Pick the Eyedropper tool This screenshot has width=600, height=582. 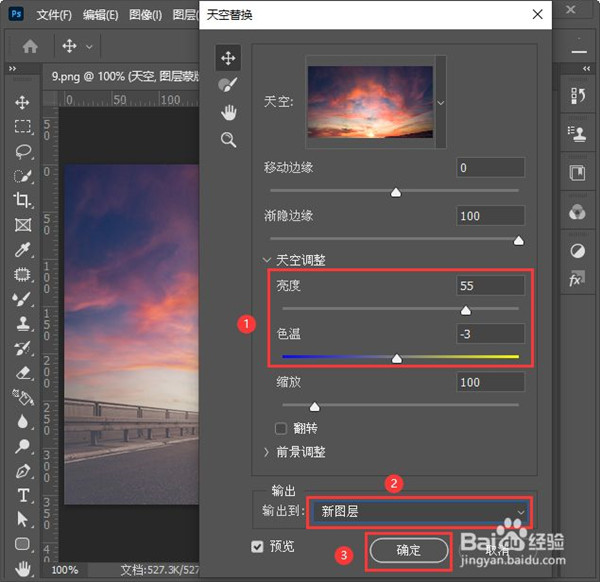coord(22,249)
